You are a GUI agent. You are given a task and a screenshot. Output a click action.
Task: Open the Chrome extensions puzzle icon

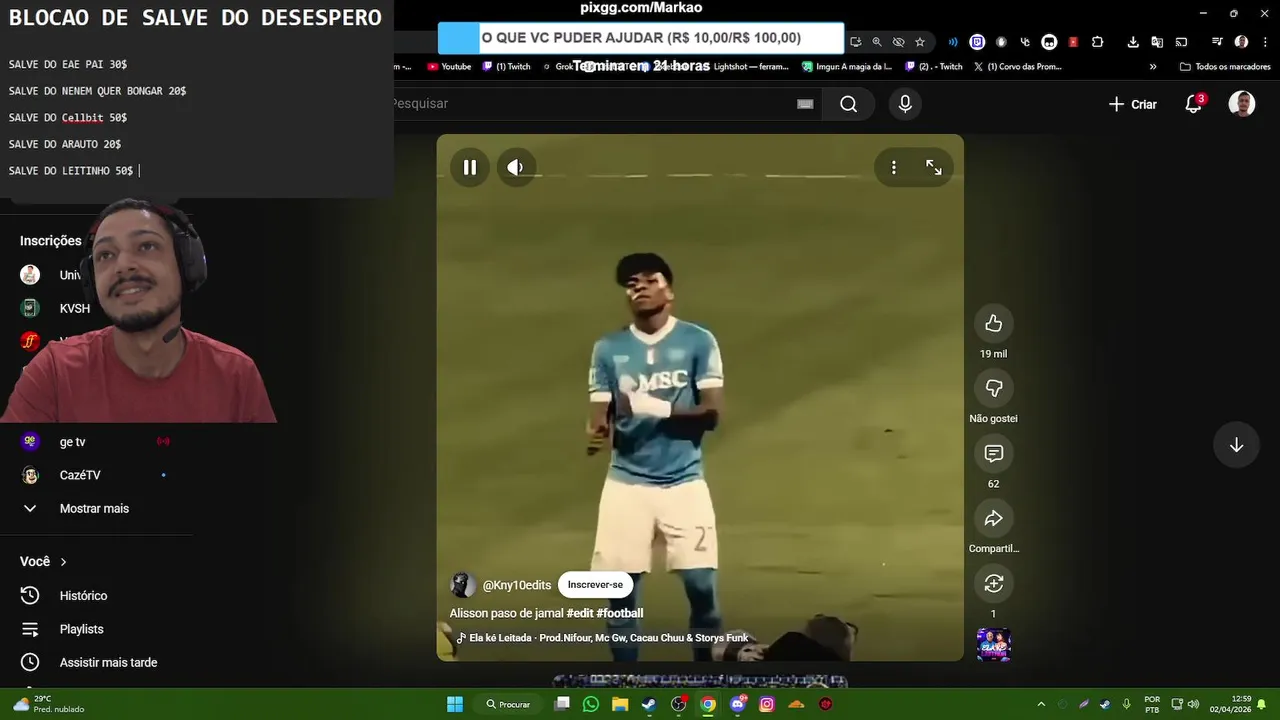coord(1097,42)
